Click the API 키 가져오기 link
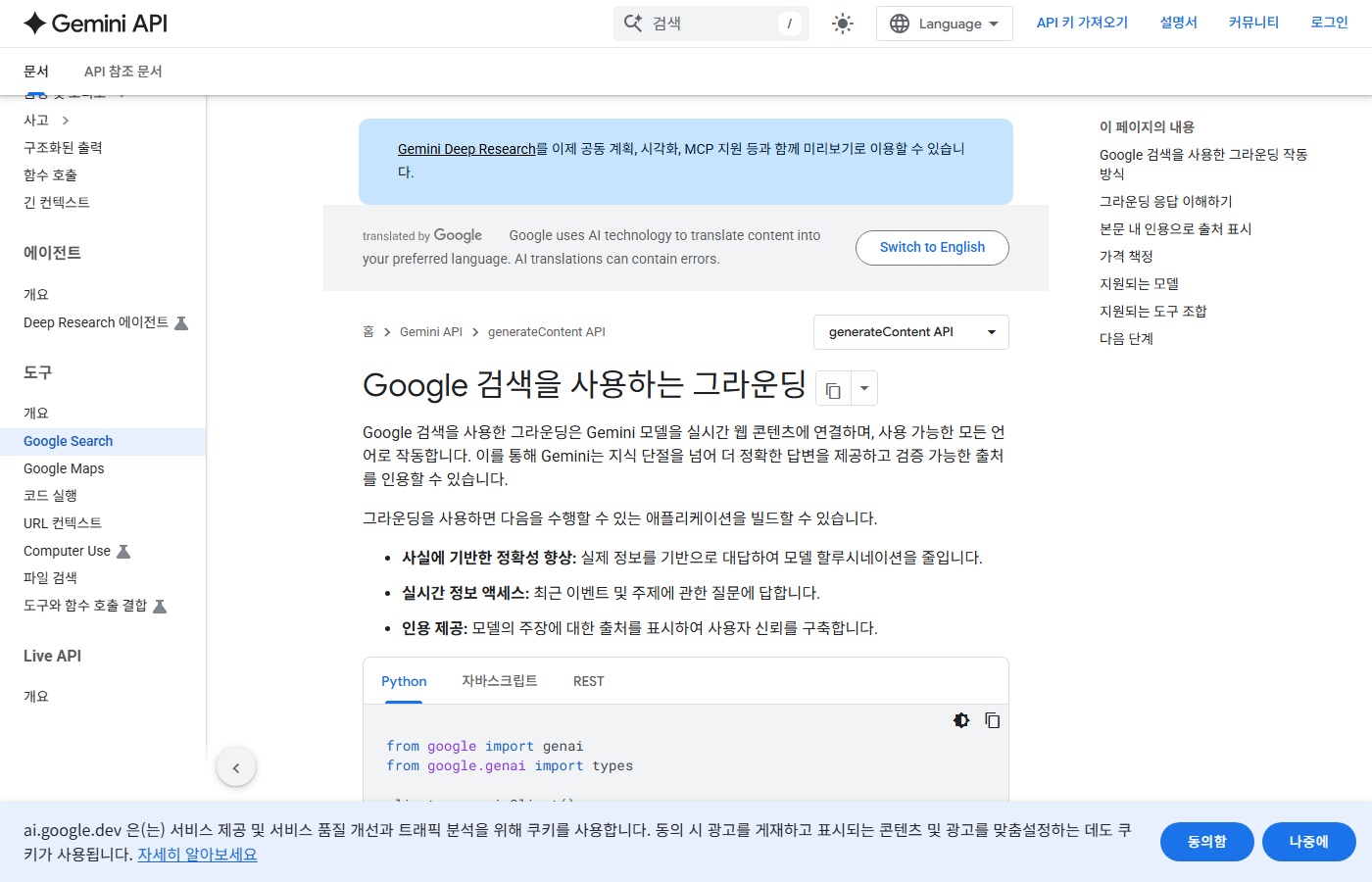The image size is (1372, 882). 1082,23
